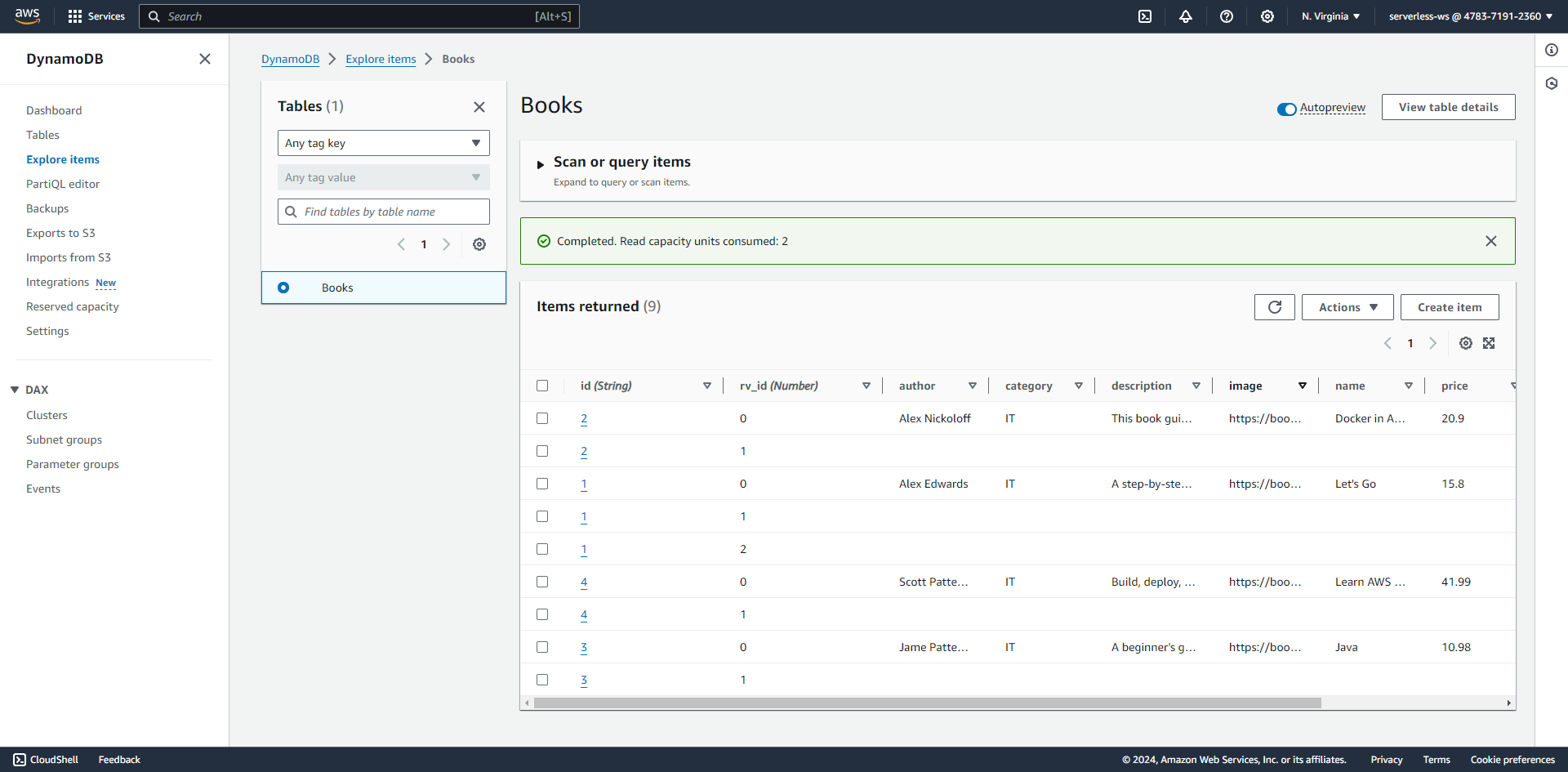
Task: Sort by the id (String) column arrow
Action: (x=707, y=386)
